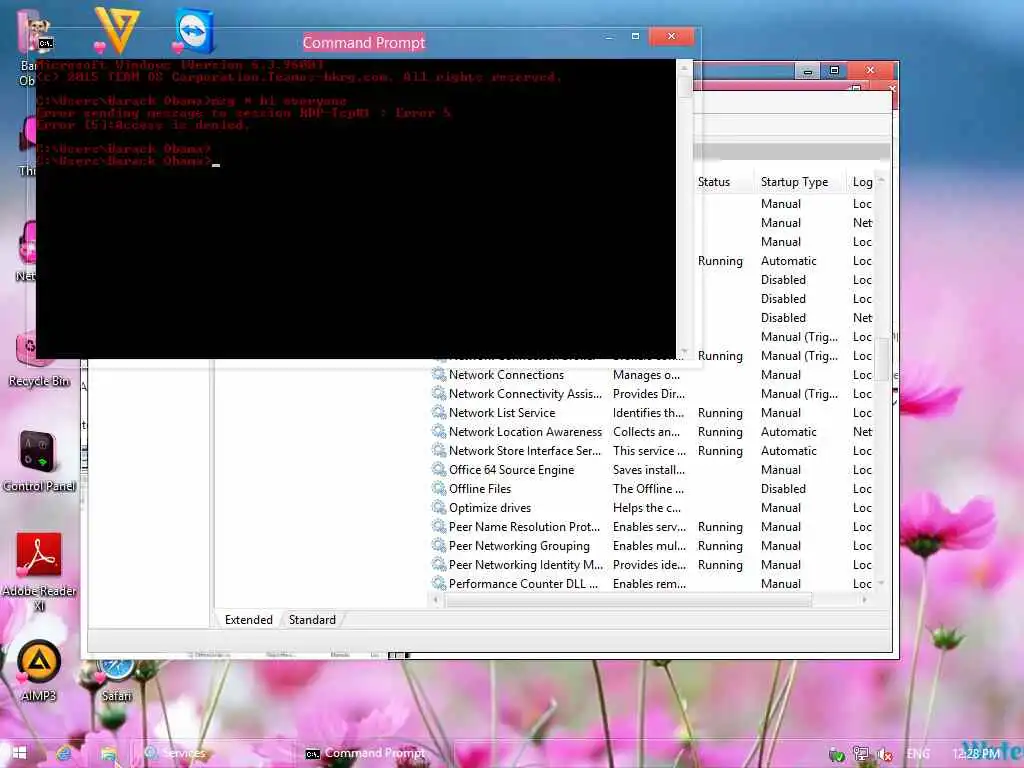Image resolution: width=1024 pixels, height=768 pixels.
Task: Click the Services horizontal scrollbar right arrow
Action: [x=865, y=600]
